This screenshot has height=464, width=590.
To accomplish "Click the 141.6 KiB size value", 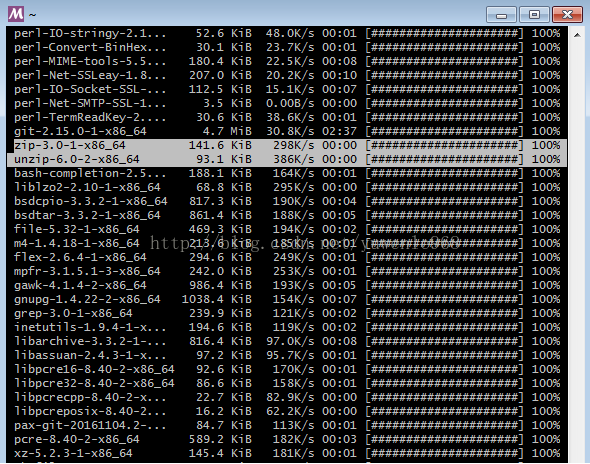I will click(220, 145).
